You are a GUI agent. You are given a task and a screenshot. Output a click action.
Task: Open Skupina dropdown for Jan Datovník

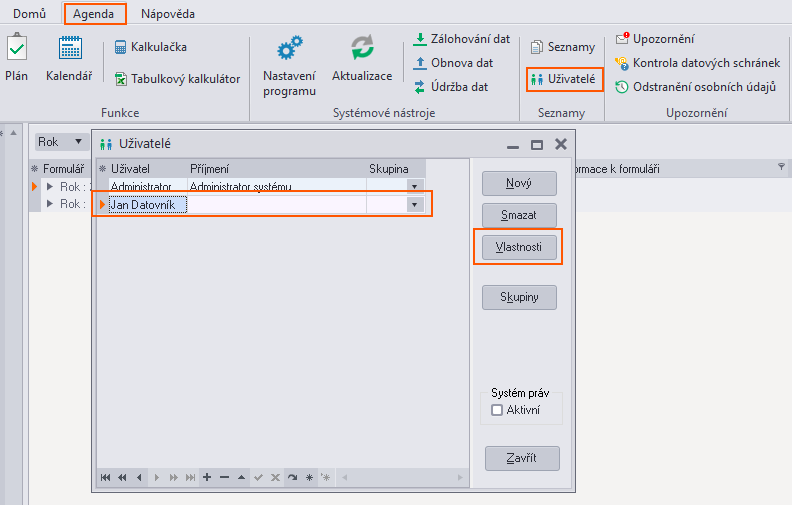[414, 204]
